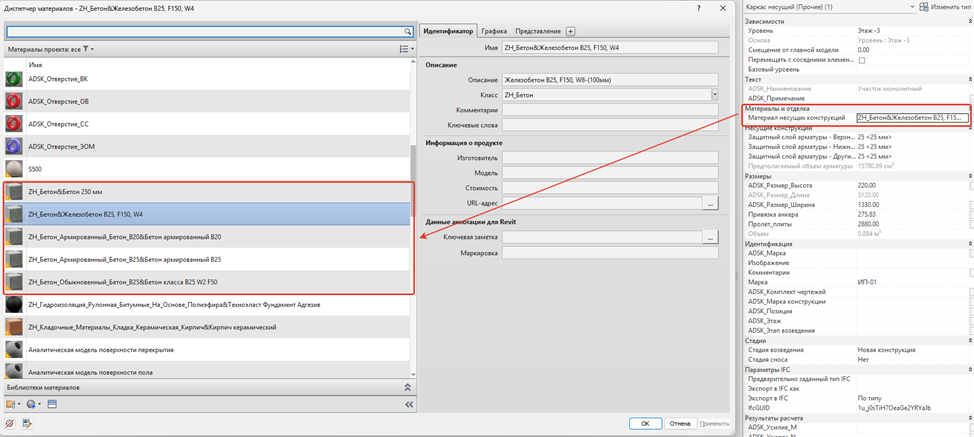This screenshot has width=974, height=437.
Task: Click the Отмена button
Action: click(x=680, y=424)
